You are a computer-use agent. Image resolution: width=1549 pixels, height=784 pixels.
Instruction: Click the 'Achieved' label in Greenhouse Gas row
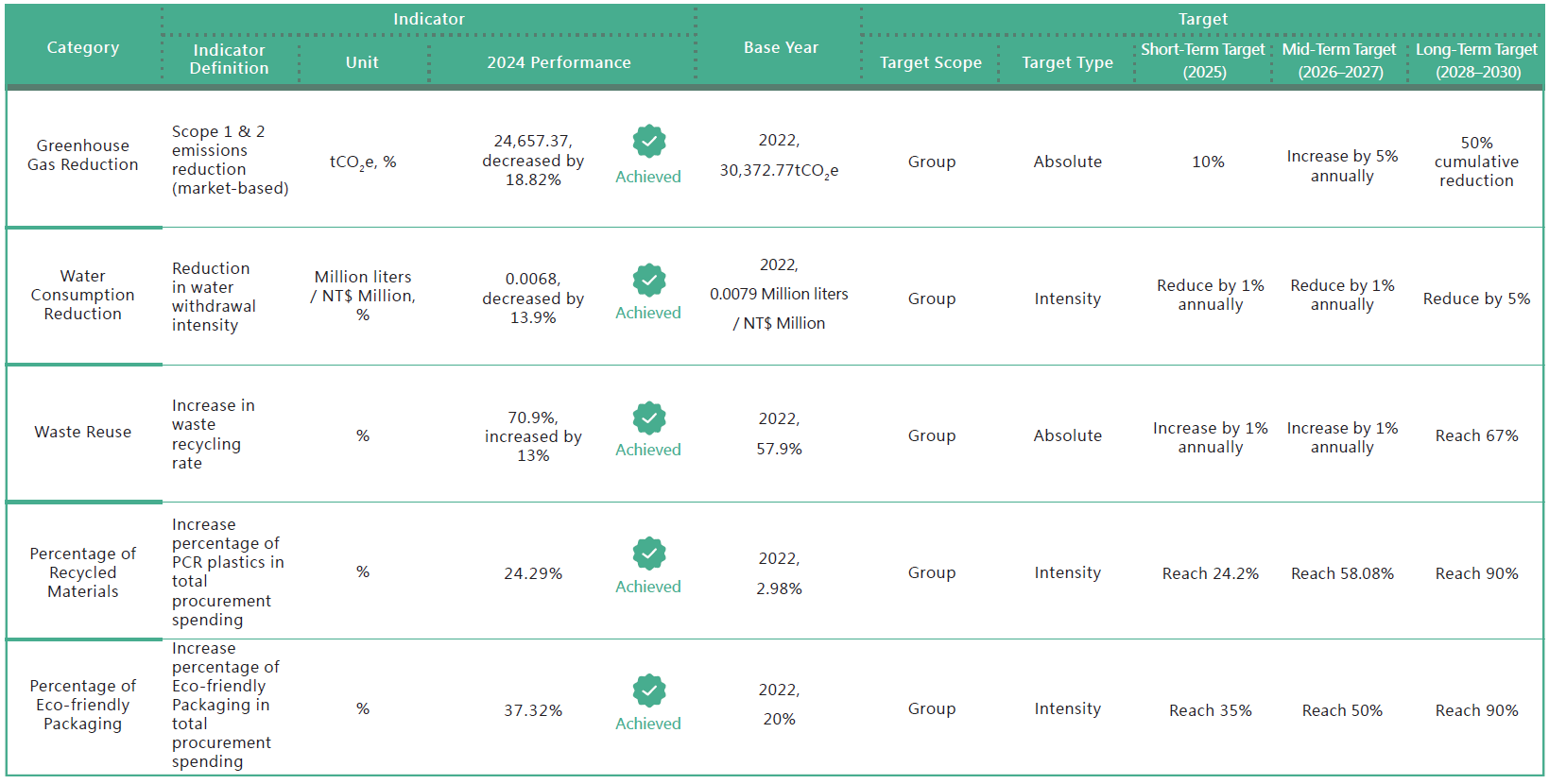click(x=647, y=177)
